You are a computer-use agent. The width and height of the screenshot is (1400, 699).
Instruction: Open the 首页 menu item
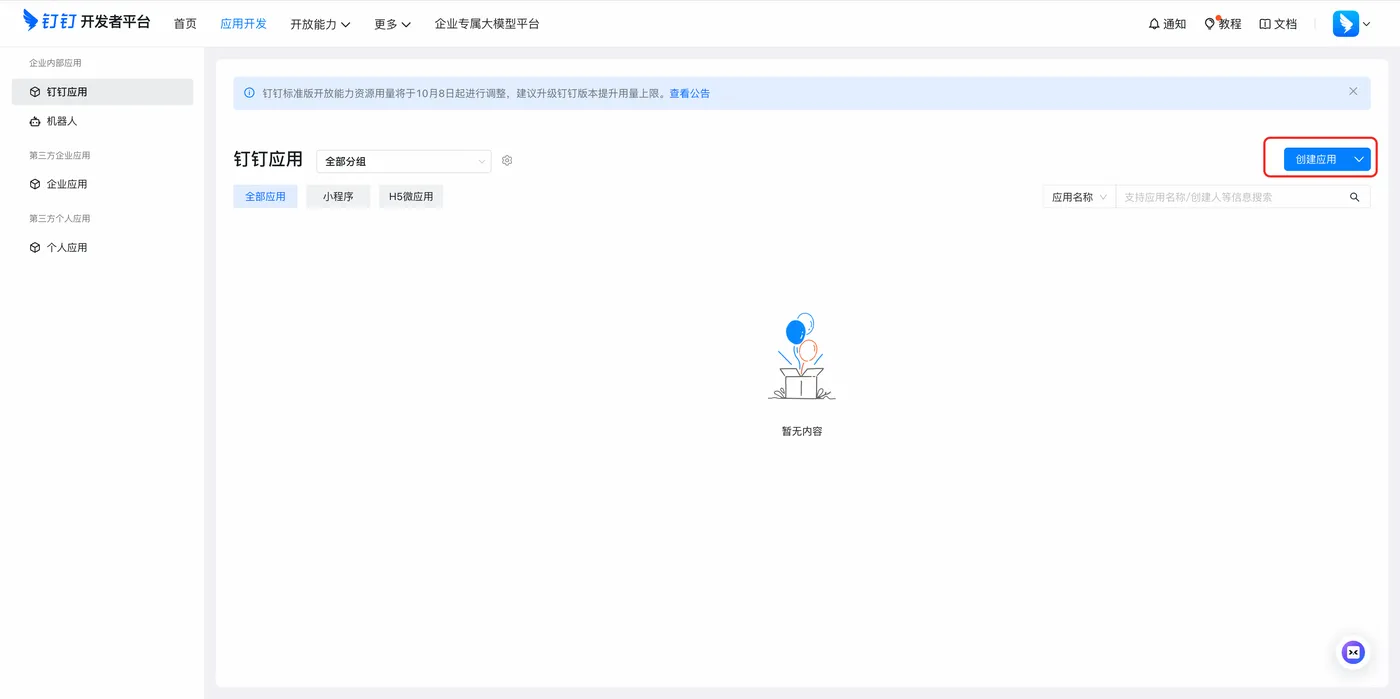tap(185, 24)
